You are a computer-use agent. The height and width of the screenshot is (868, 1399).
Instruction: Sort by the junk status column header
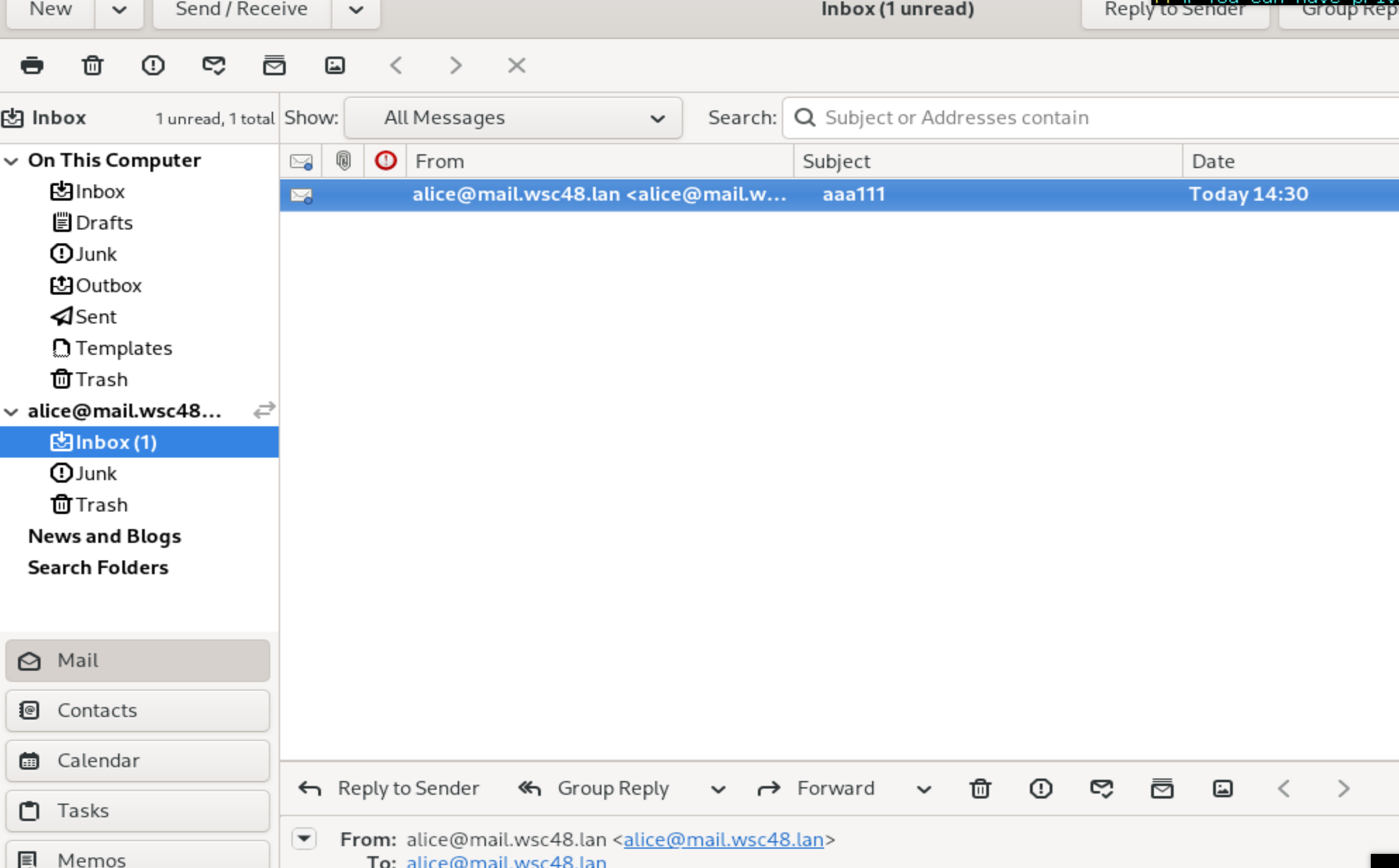pos(386,161)
